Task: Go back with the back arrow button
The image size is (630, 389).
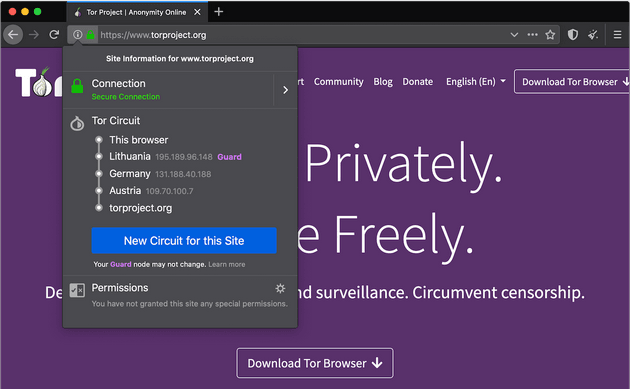Action: 13,35
